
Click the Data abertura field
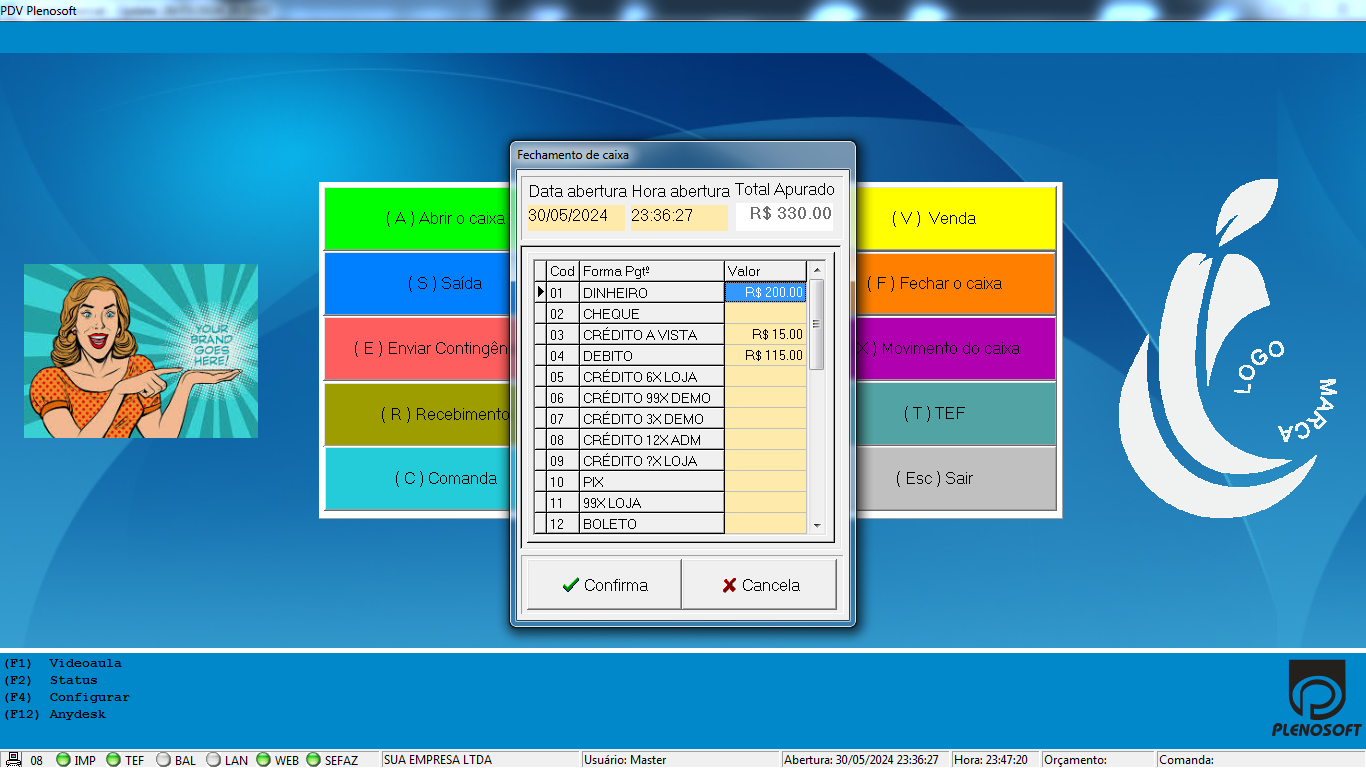pyautogui.click(x=576, y=217)
